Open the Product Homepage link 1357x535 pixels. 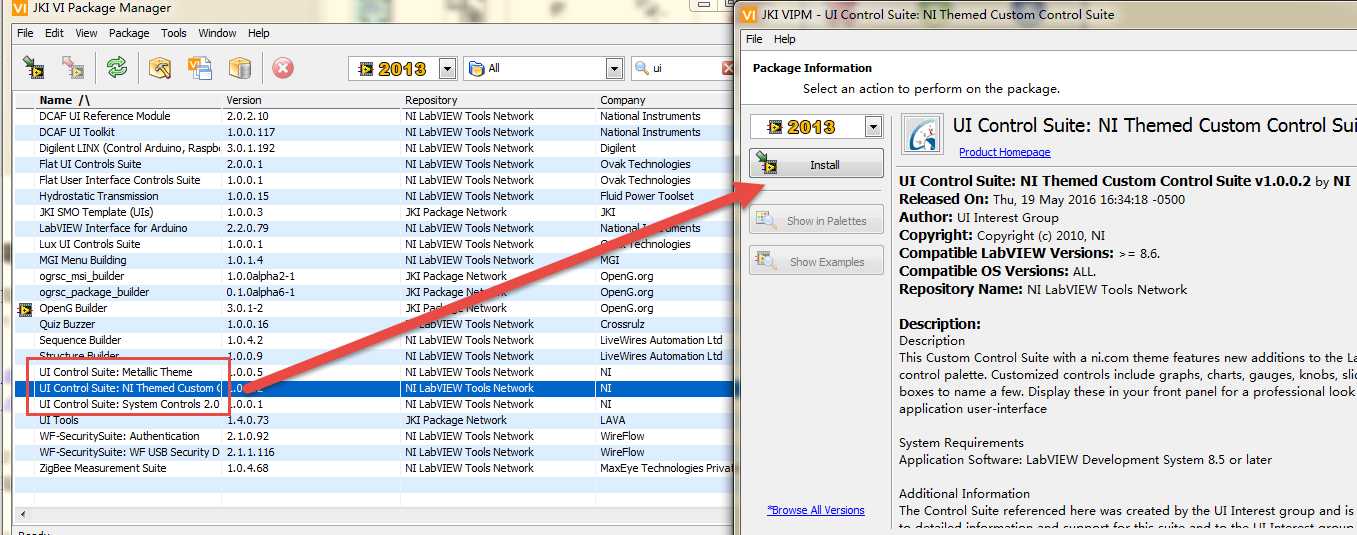[1004, 152]
